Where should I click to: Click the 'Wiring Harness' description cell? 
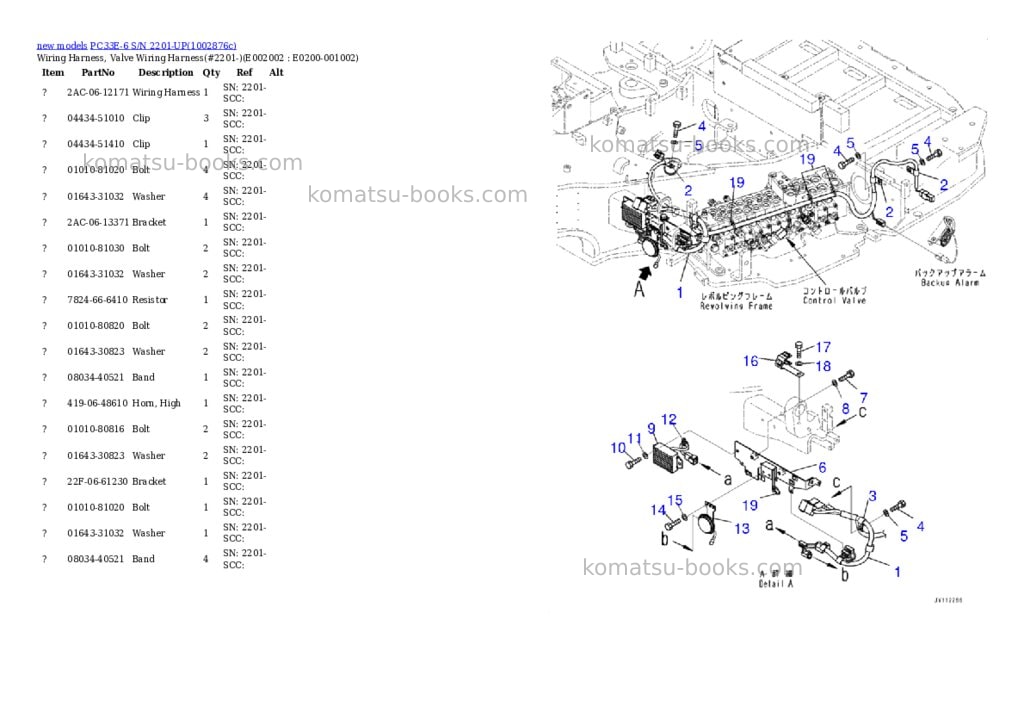pyautogui.click(x=166, y=93)
